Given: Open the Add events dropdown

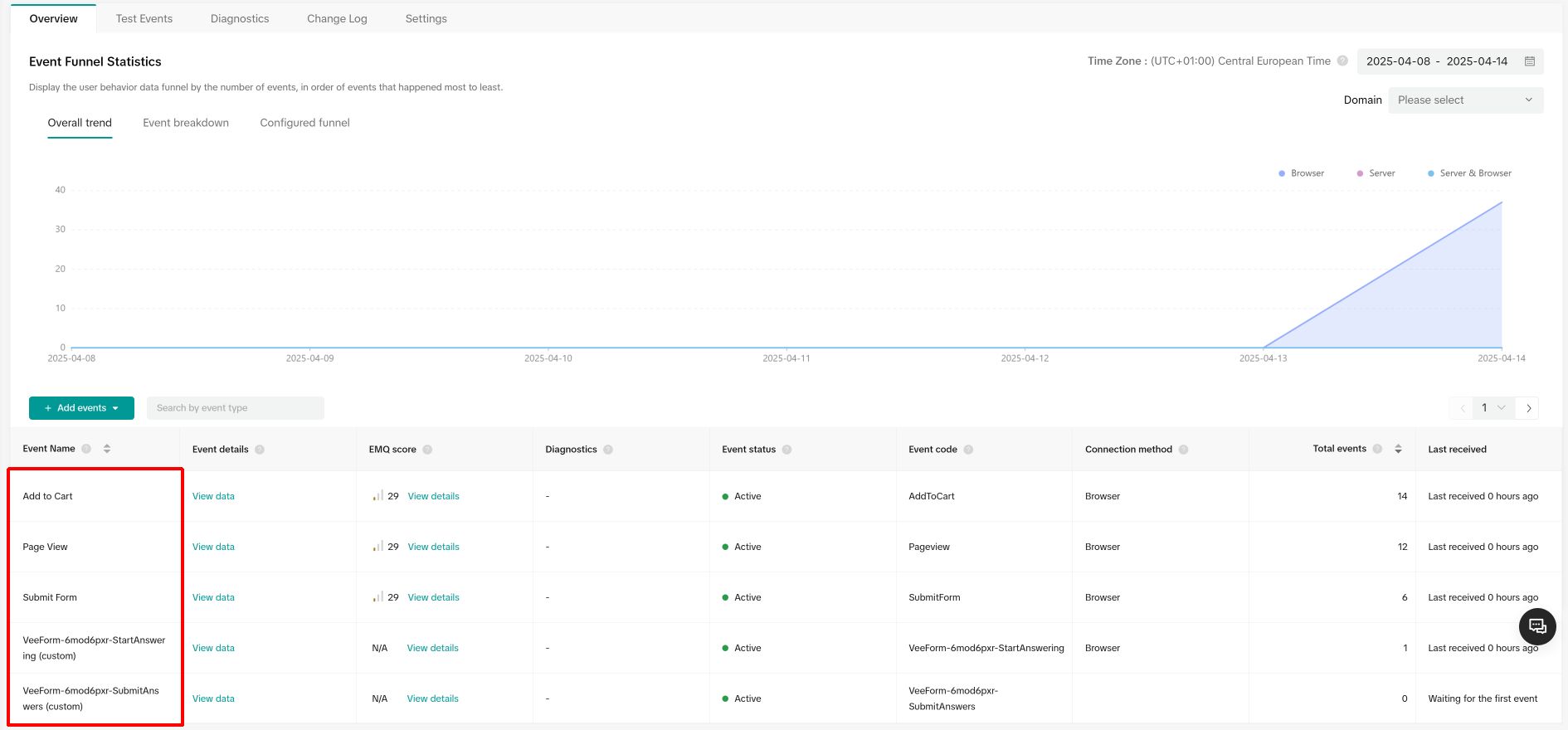Looking at the screenshot, I should [x=81, y=408].
